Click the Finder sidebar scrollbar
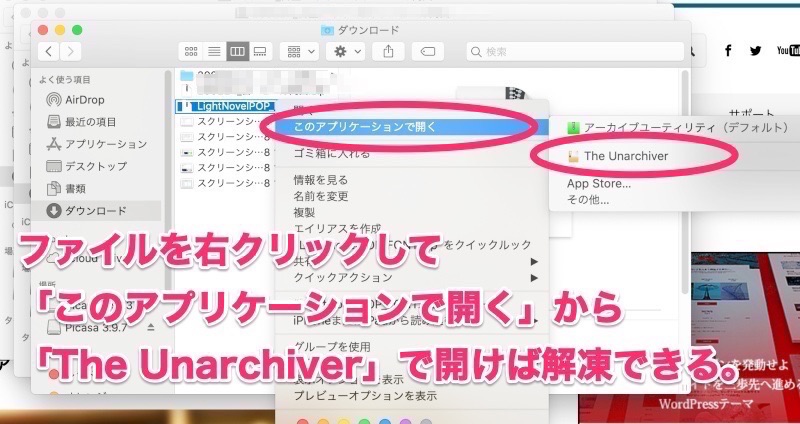The width and height of the screenshot is (800, 424). click(168, 179)
